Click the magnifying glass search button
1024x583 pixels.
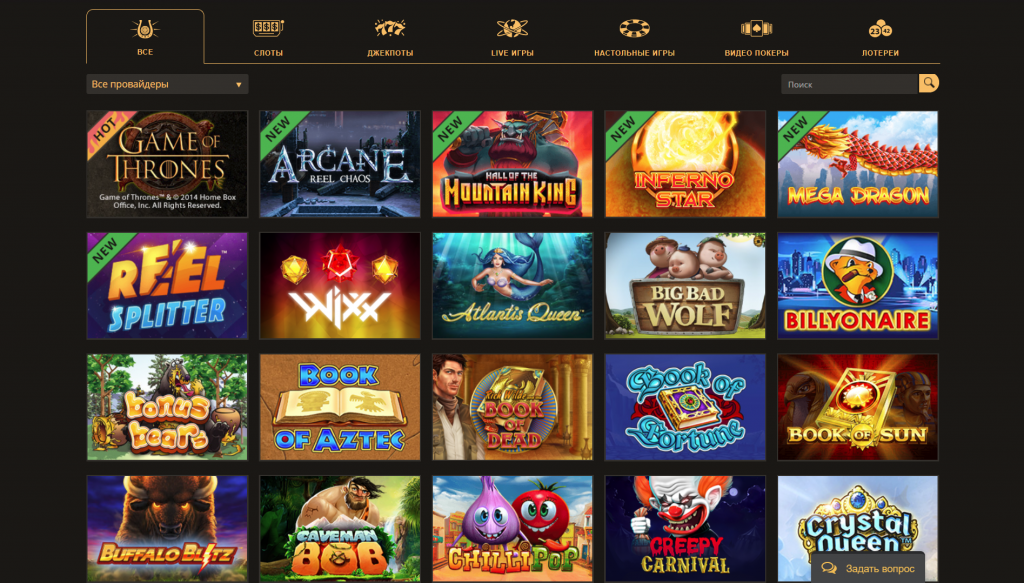click(x=929, y=83)
